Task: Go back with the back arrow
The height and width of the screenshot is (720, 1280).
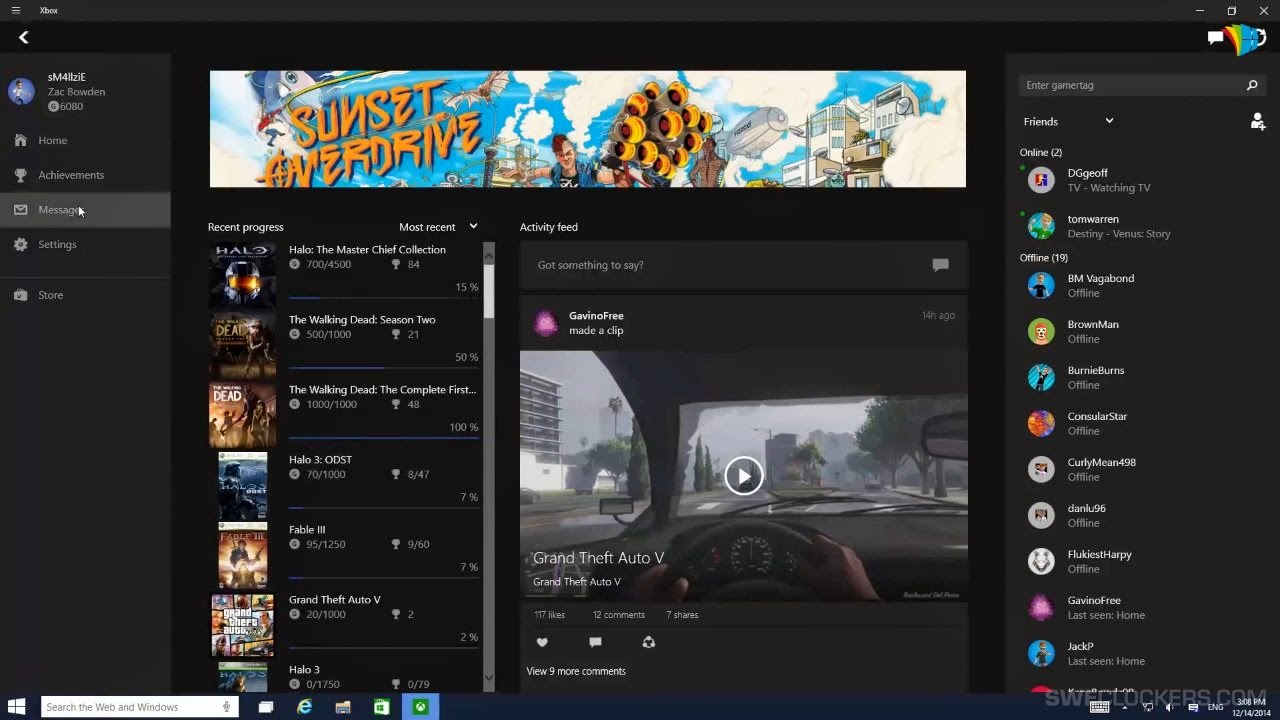Action: tap(24, 37)
